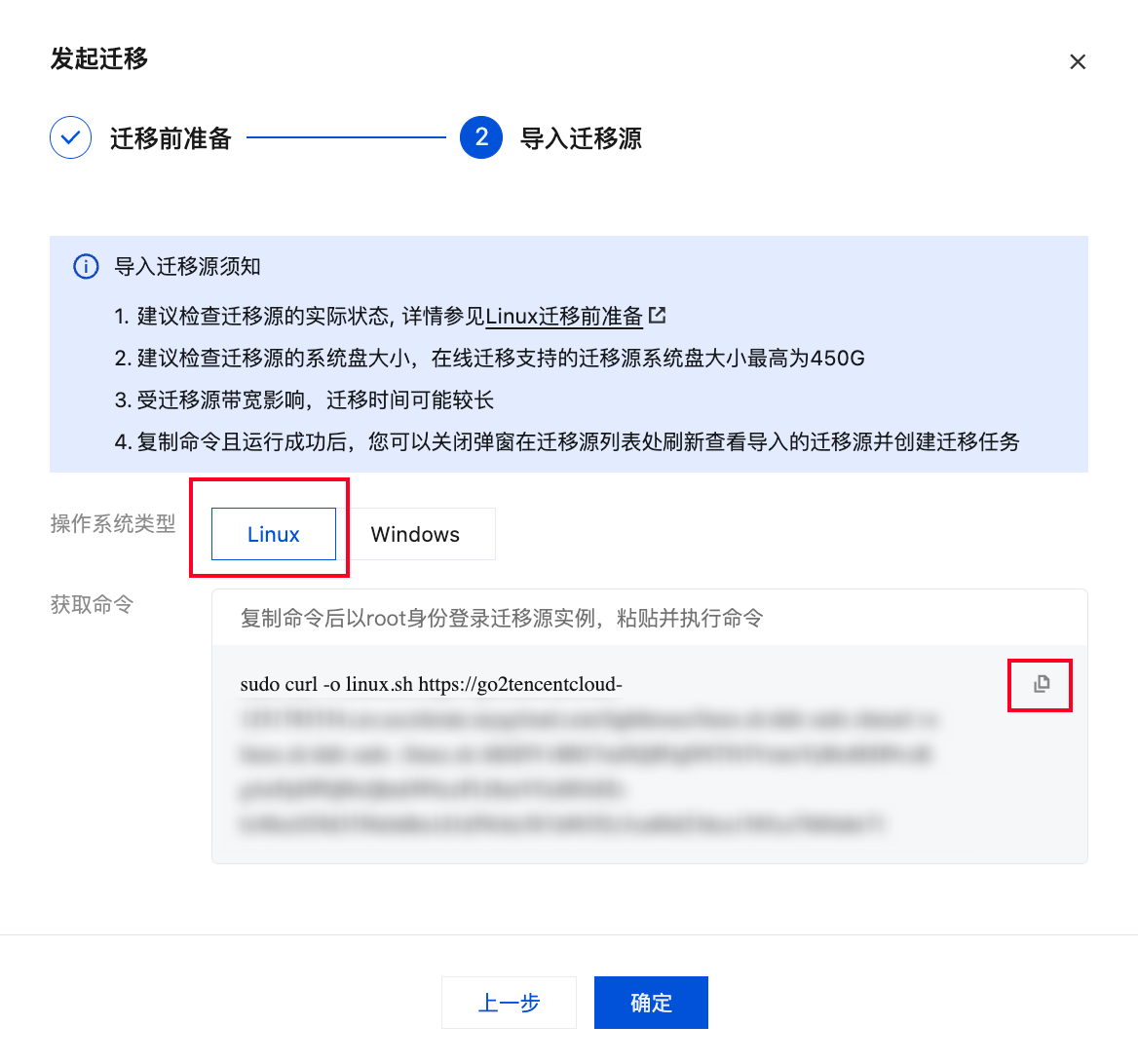
Task: Click the 复制命令后以root身份登录 instruction header
Action: [x=502, y=619]
